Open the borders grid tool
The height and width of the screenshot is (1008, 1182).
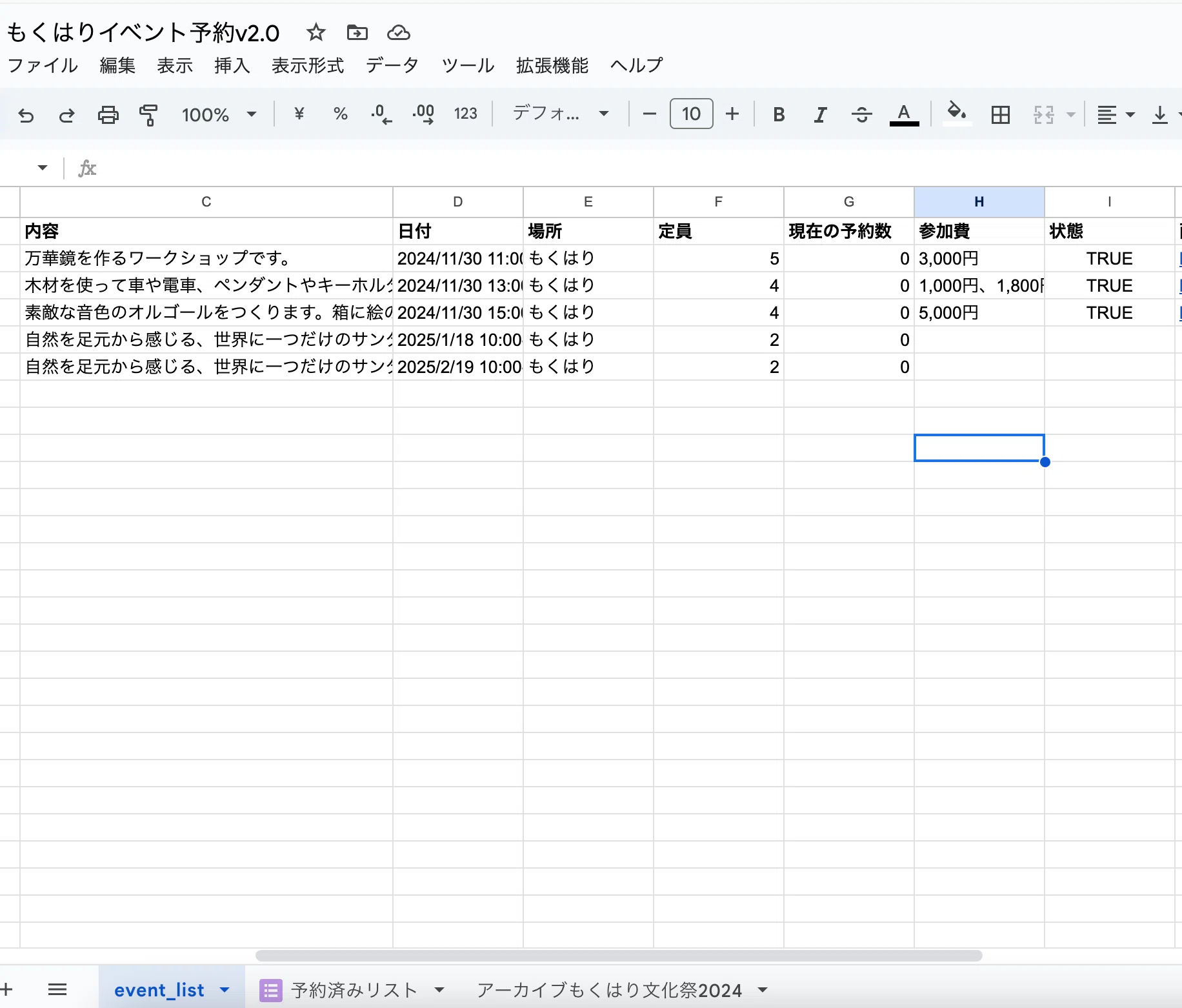[x=1001, y=115]
